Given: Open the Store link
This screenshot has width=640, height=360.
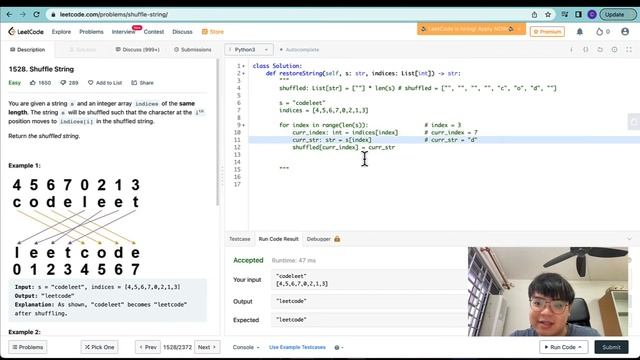Looking at the screenshot, I should click(x=213, y=31).
